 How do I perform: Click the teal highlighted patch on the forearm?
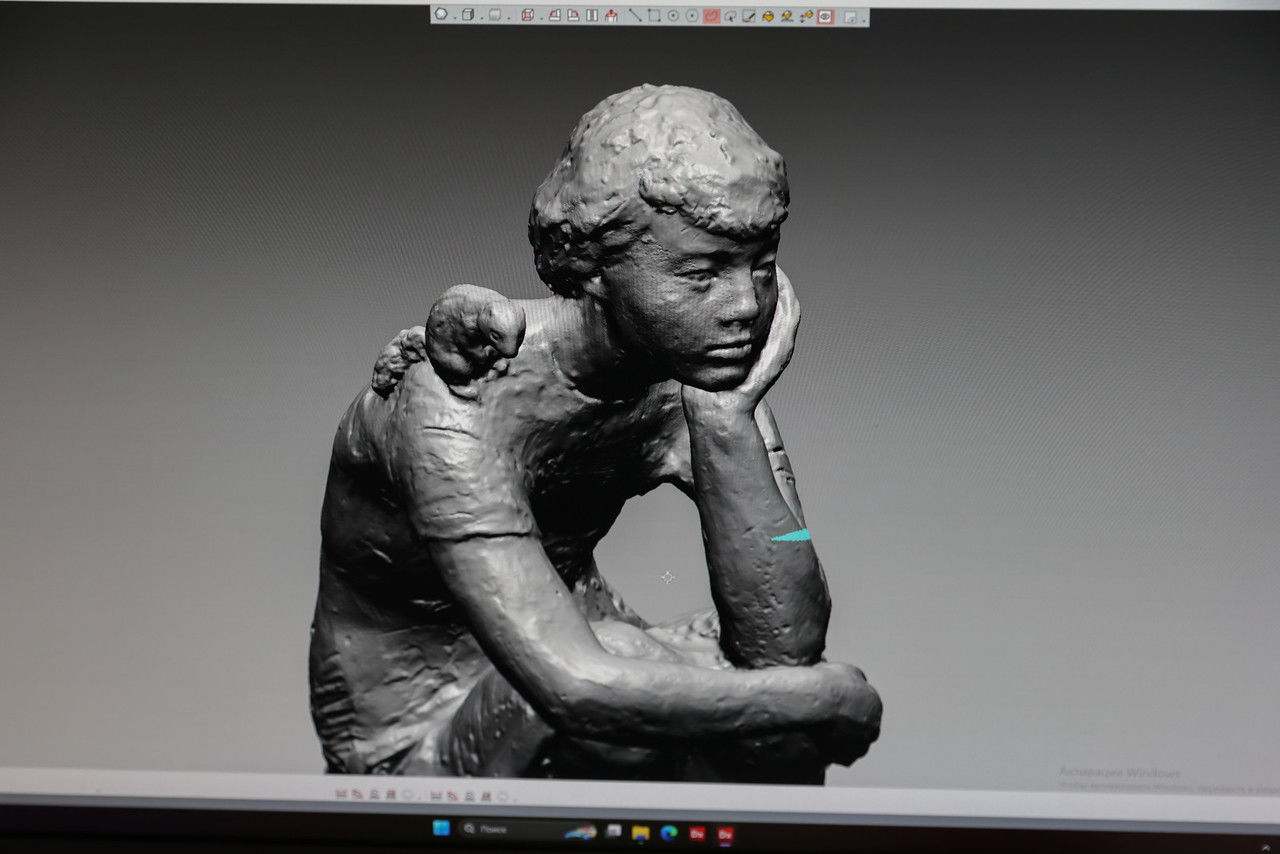pyautogui.click(x=792, y=536)
